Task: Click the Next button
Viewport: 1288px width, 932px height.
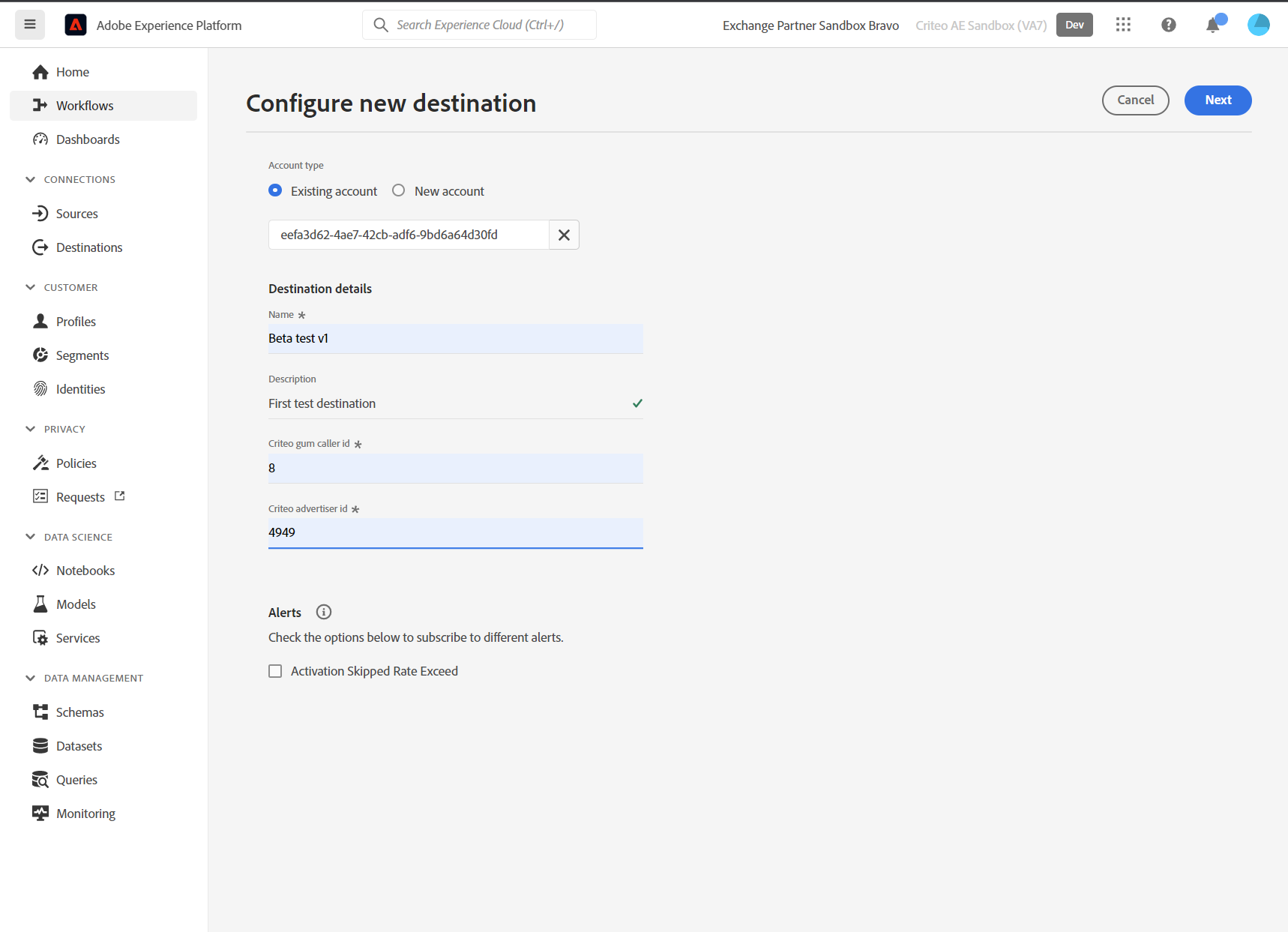Action: click(1218, 100)
